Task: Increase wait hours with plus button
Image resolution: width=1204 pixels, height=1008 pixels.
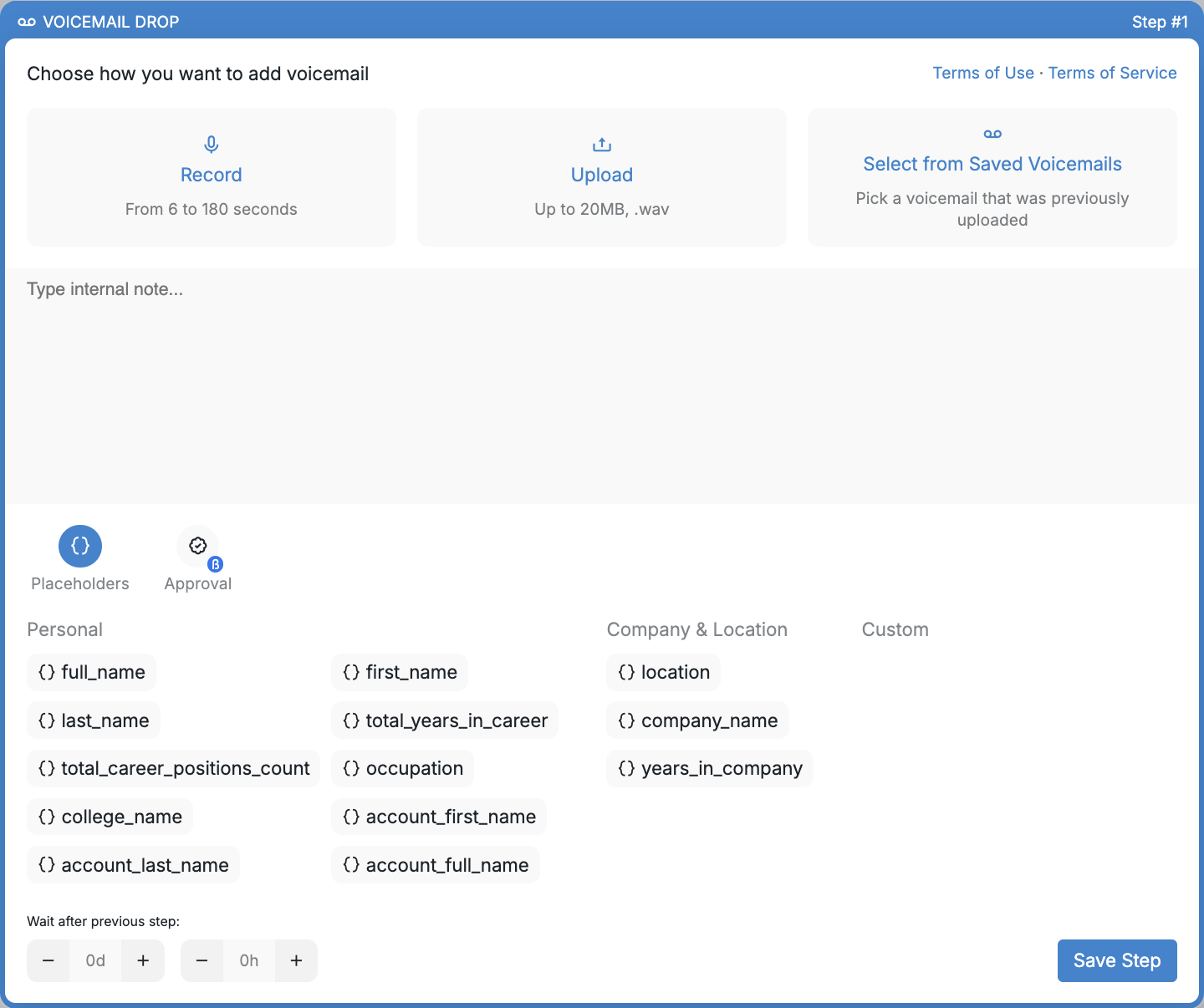Action: (296, 960)
